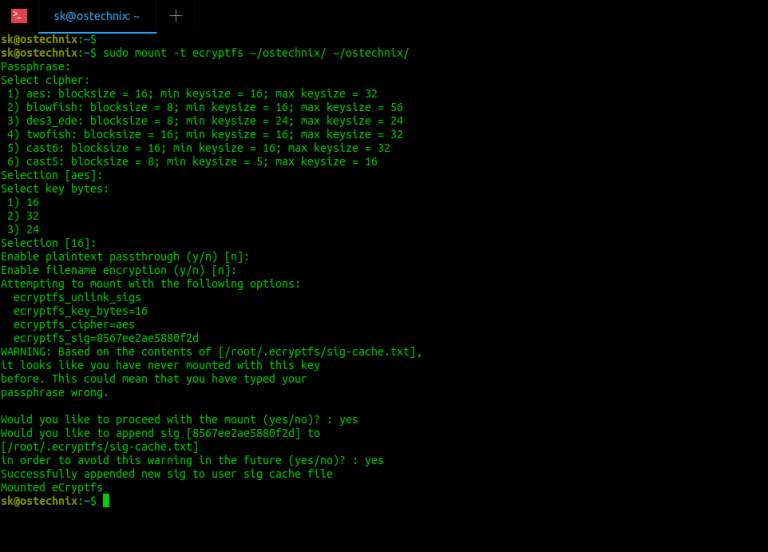
Task: Click the Enable plaintext passthrough line
Action: coord(125,257)
